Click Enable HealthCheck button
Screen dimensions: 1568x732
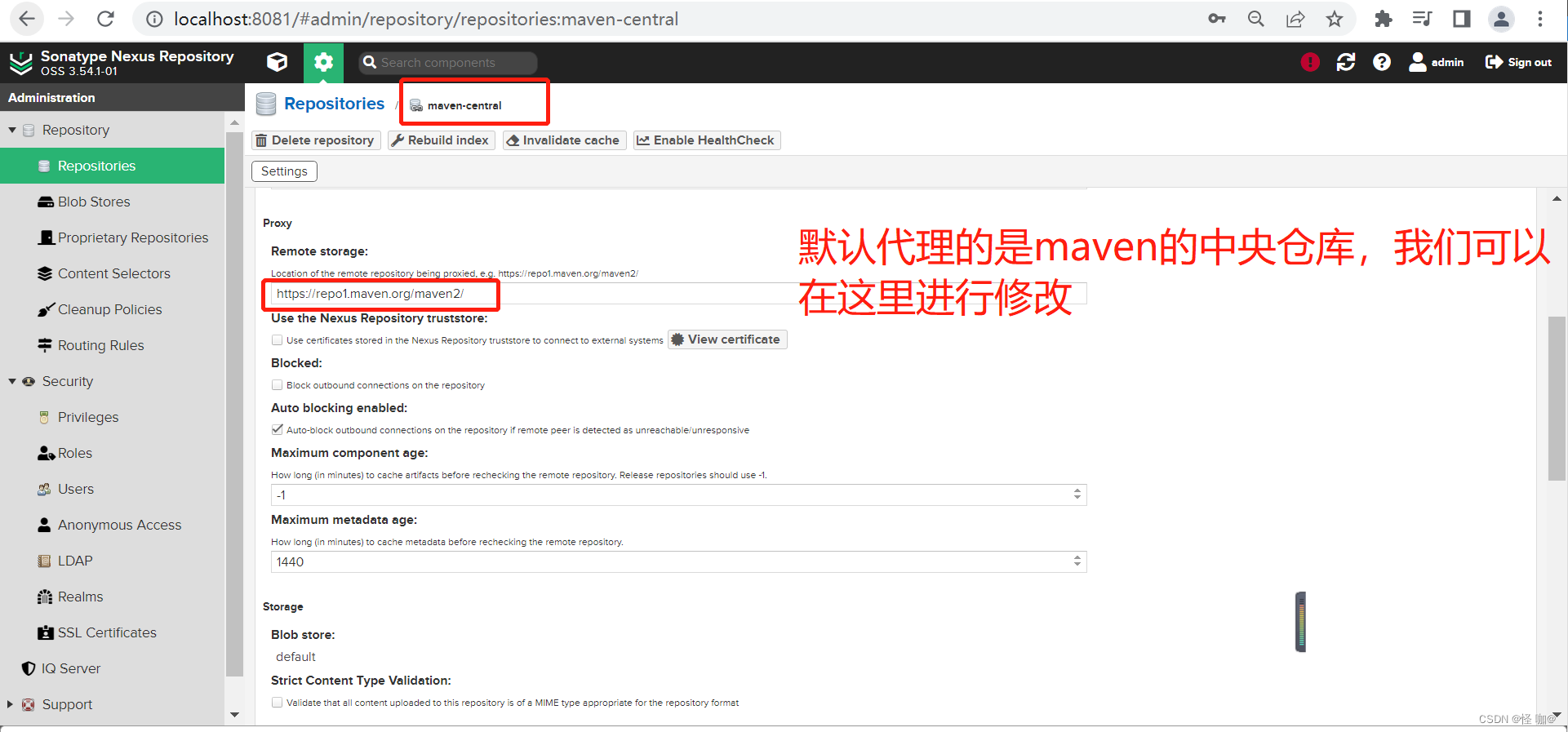(707, 140)
